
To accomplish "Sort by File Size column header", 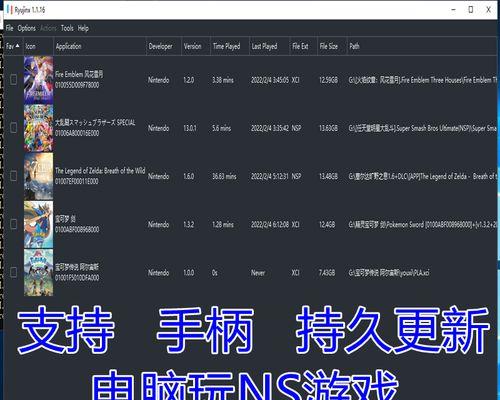I will pyautogui.click(x=332, y=46).
